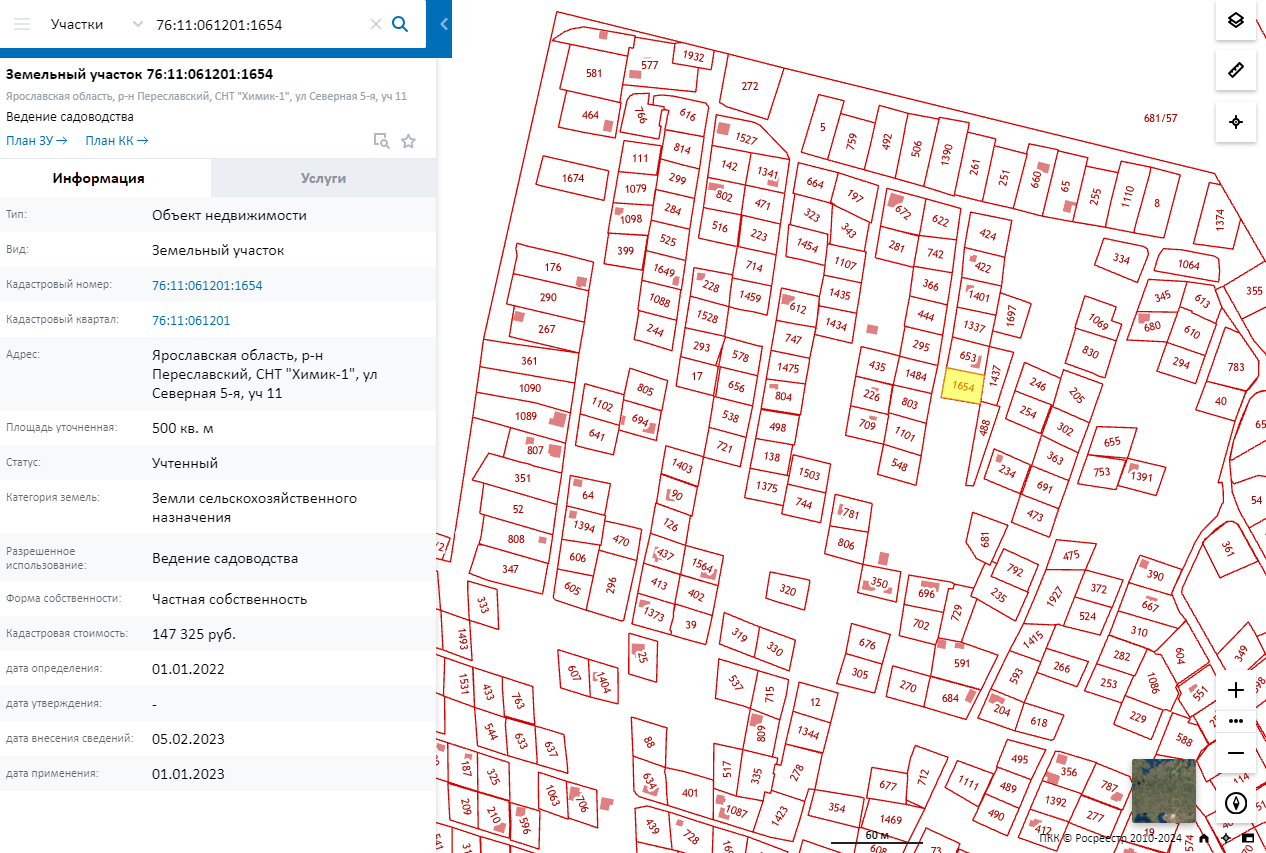Click the land category Земли сельскохозяйственного назначения
The height and width of the screenshot is (853, 1266).
click(x=254, y=508)
